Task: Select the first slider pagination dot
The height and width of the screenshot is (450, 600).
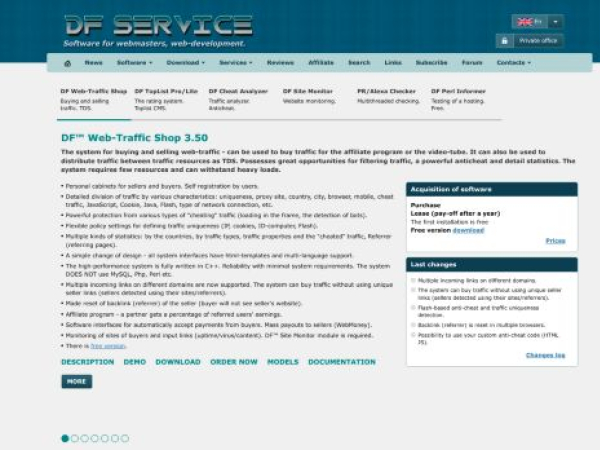Action: [65, 439]
